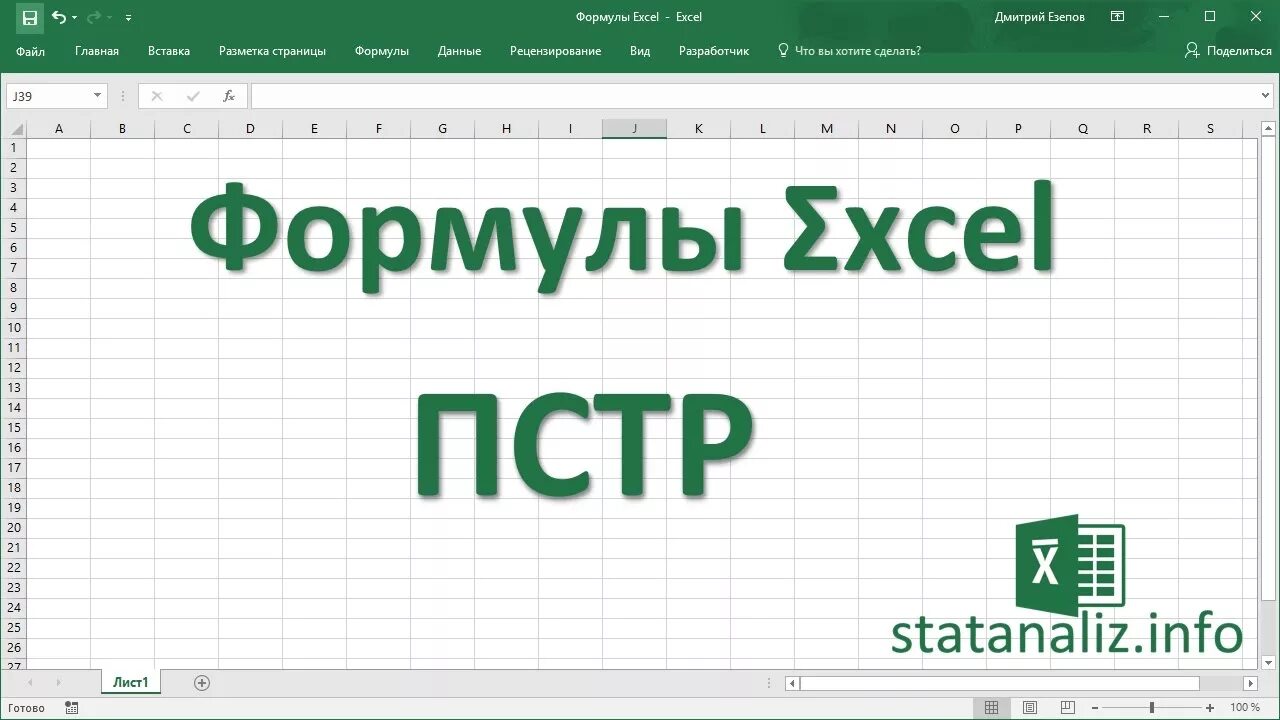Select column J header

[634, 128]
